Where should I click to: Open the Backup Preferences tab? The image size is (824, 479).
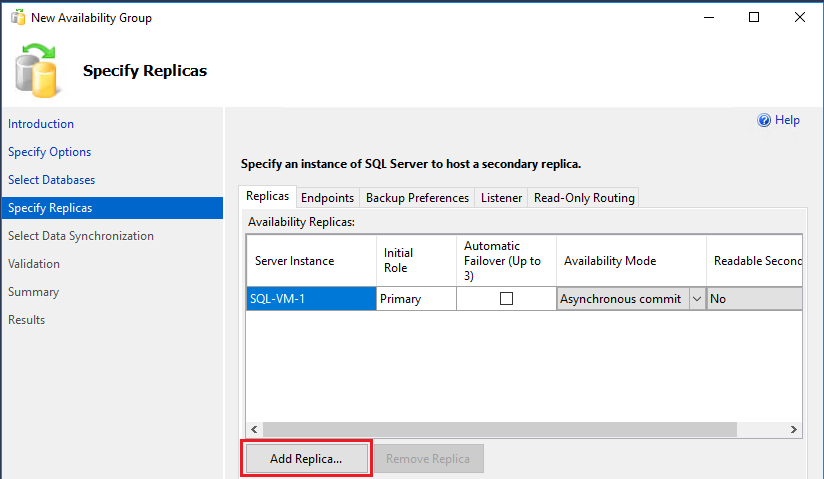417,198
